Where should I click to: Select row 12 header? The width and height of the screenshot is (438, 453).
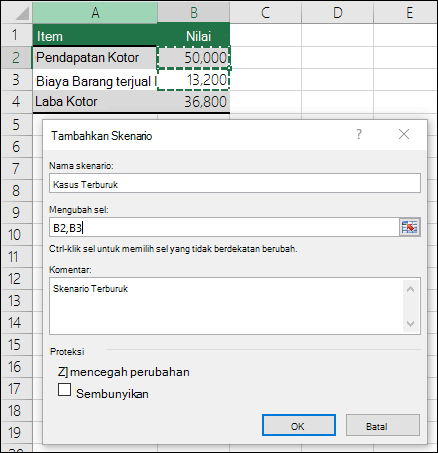17,278
